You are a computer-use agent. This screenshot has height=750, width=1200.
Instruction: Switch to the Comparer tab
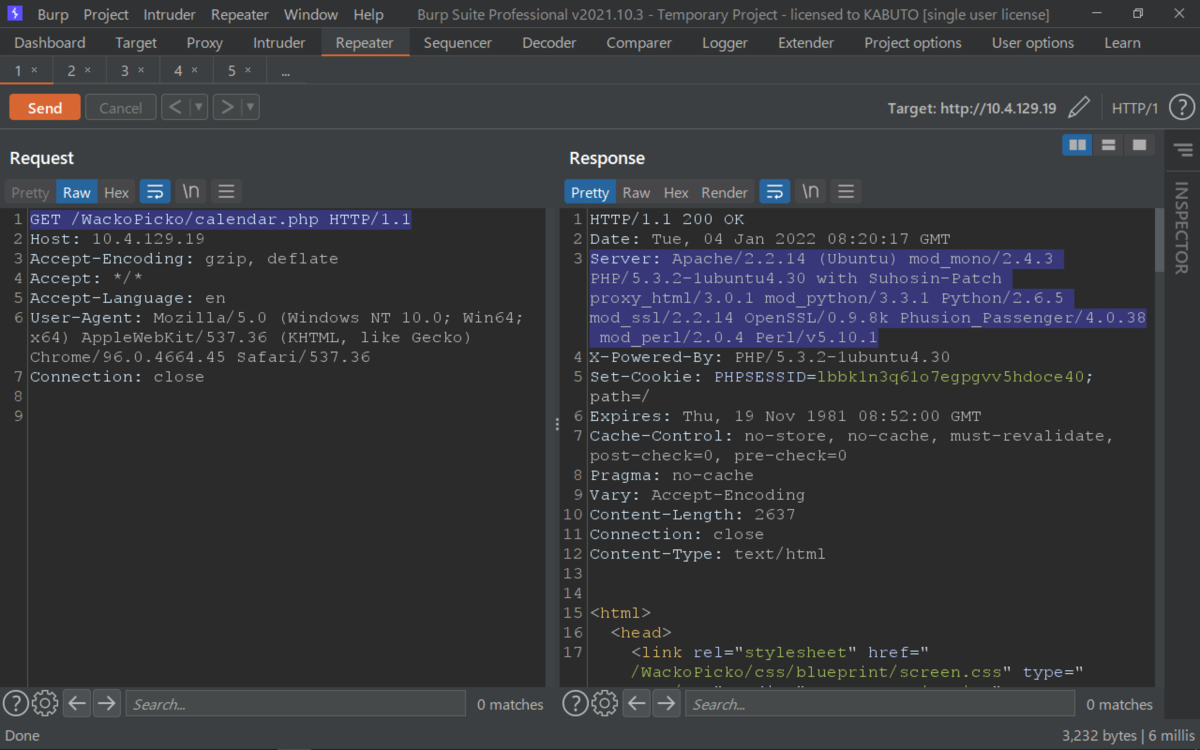(x=639, y=43)
